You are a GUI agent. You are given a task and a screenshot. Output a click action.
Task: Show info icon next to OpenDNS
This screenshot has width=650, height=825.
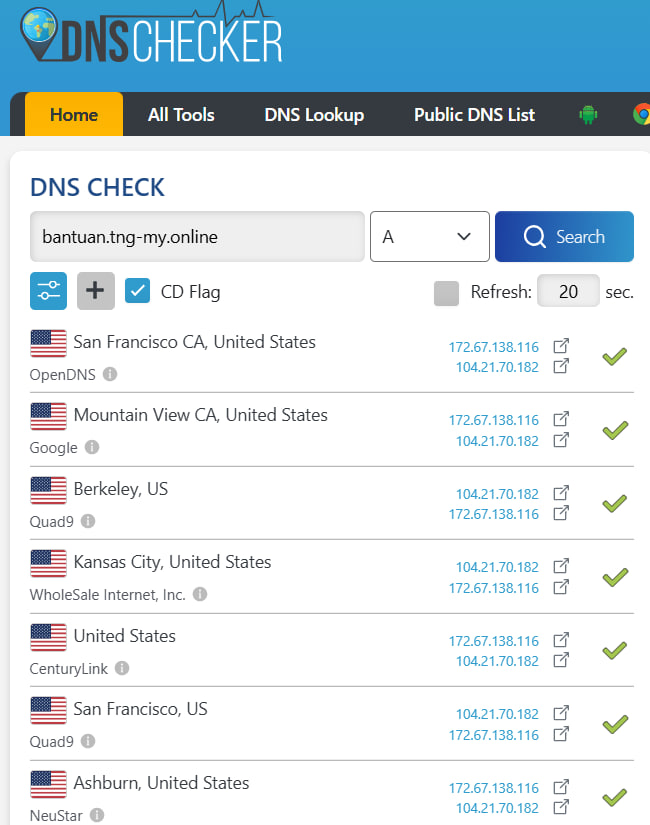(x=109, y=374)
